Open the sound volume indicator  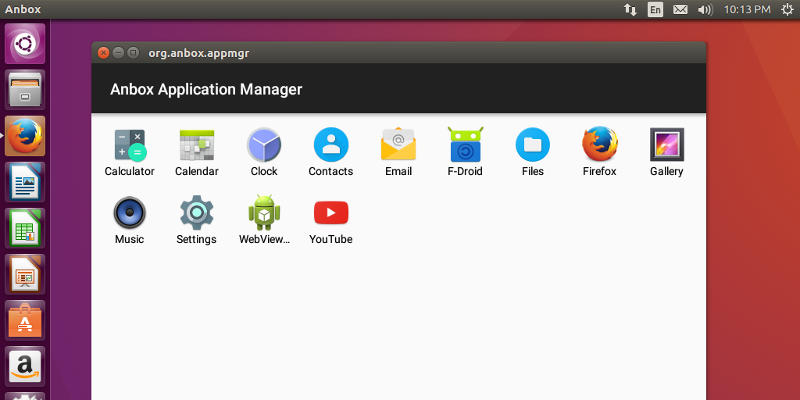tap(705, 10)
